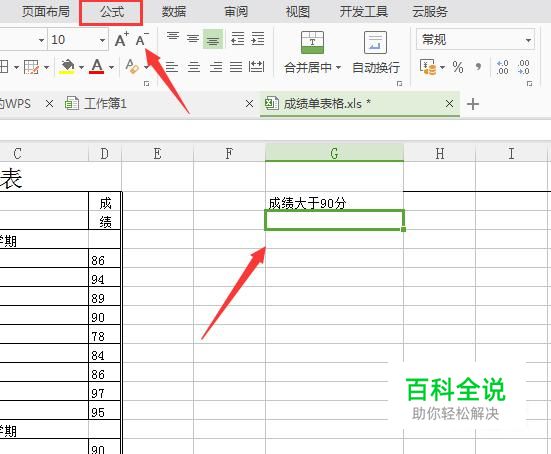This screenshot has width=551, height=454.
Task: Click the selected empty cell below 成绩大于90分
Action: coord(334,220)
